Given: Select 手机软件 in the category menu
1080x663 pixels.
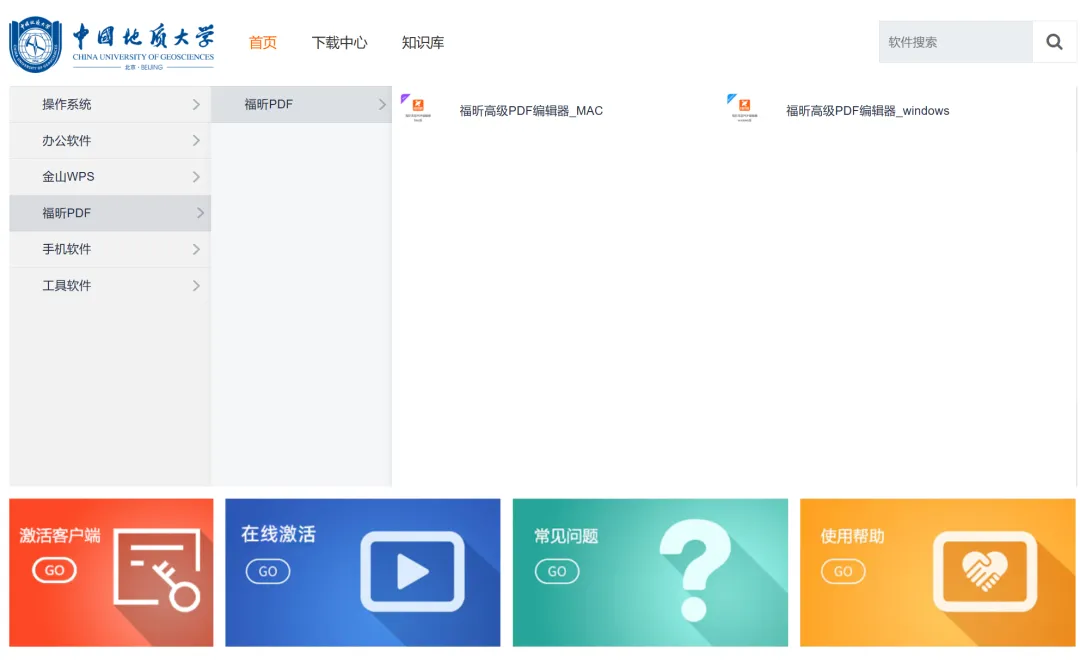Looking at the screenshot, I should tap(110, 249).
